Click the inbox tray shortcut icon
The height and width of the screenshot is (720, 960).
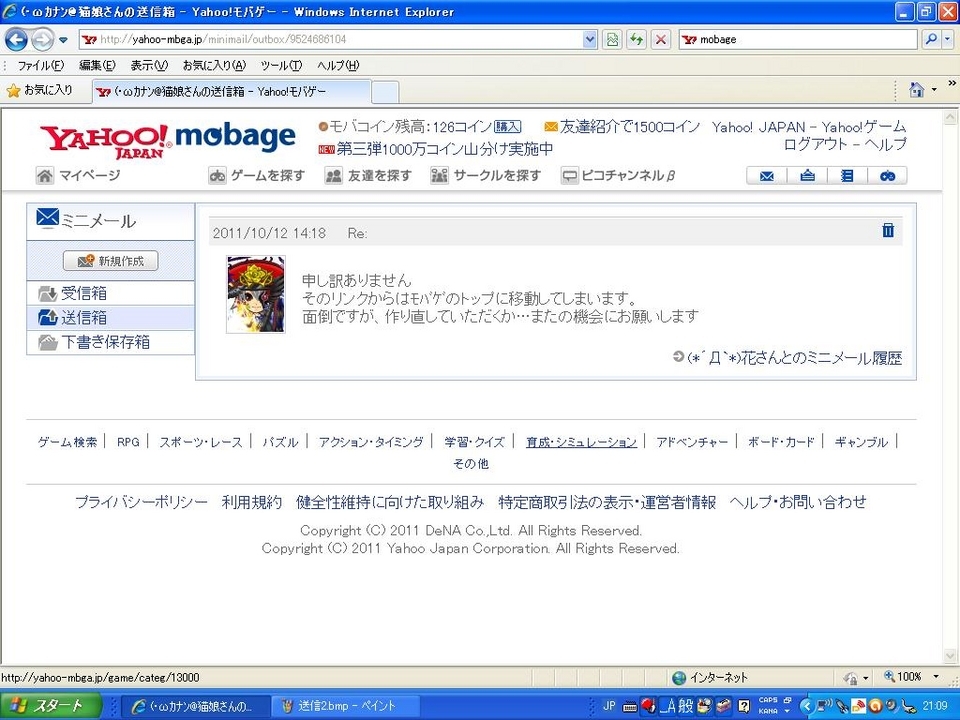[x=808, y=176]
